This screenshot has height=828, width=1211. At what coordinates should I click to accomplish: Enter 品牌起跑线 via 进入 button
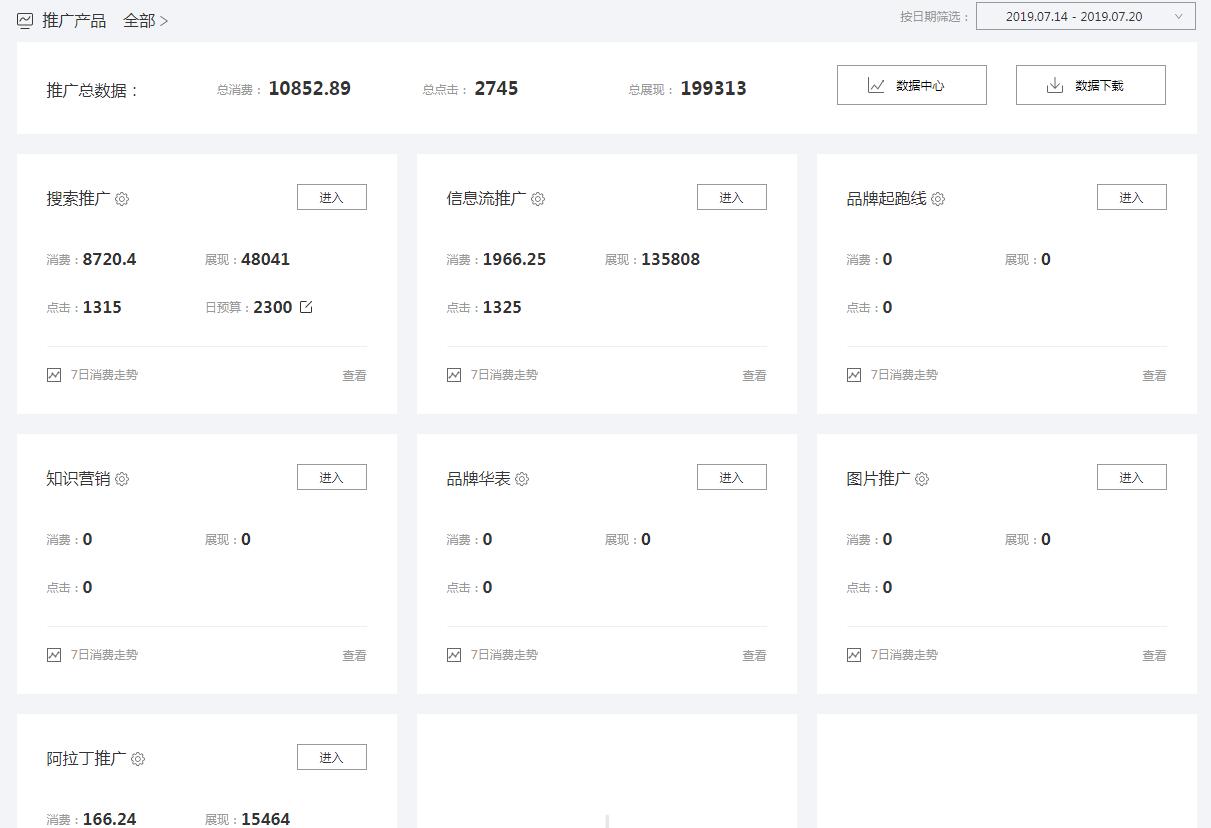coord(1132,197)
